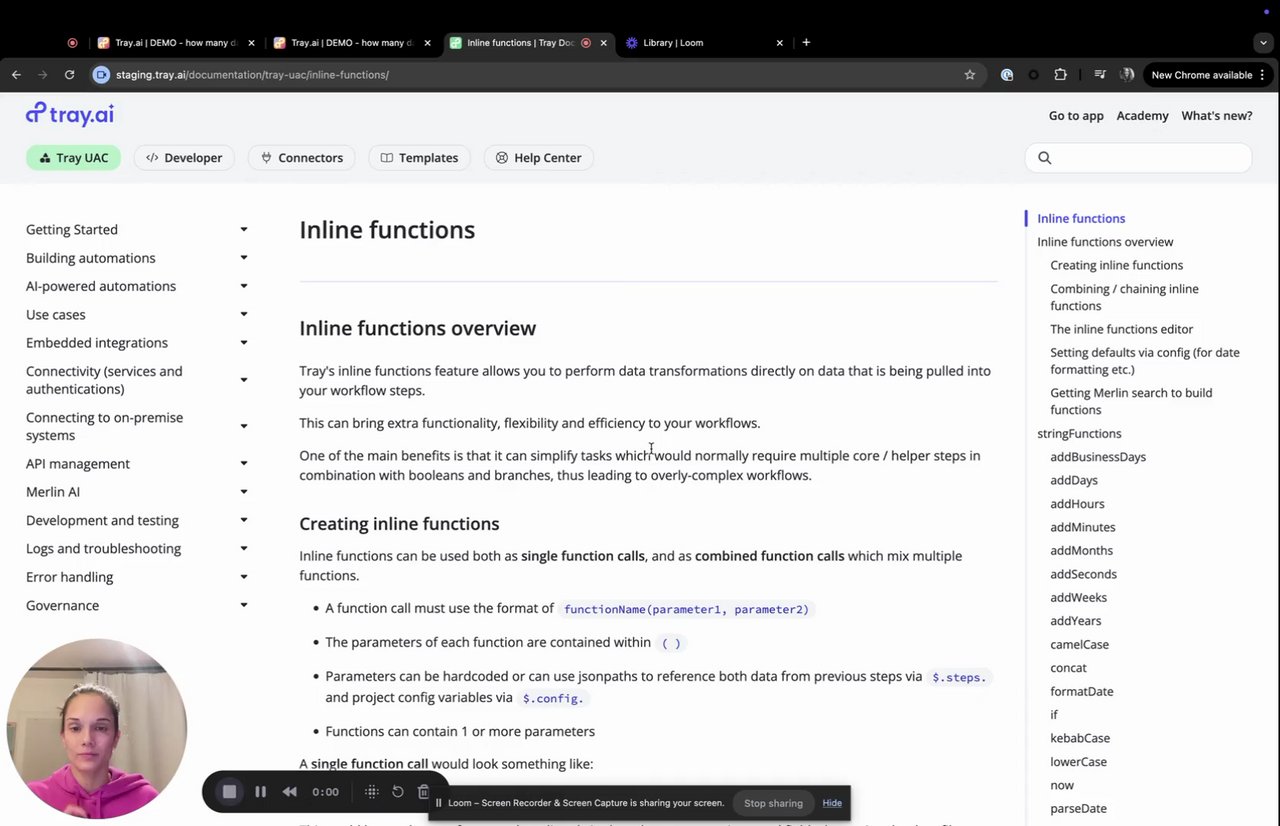The image size is (1280, 826).
Task: Open the Help Center tab
Action: coord(538,158)
